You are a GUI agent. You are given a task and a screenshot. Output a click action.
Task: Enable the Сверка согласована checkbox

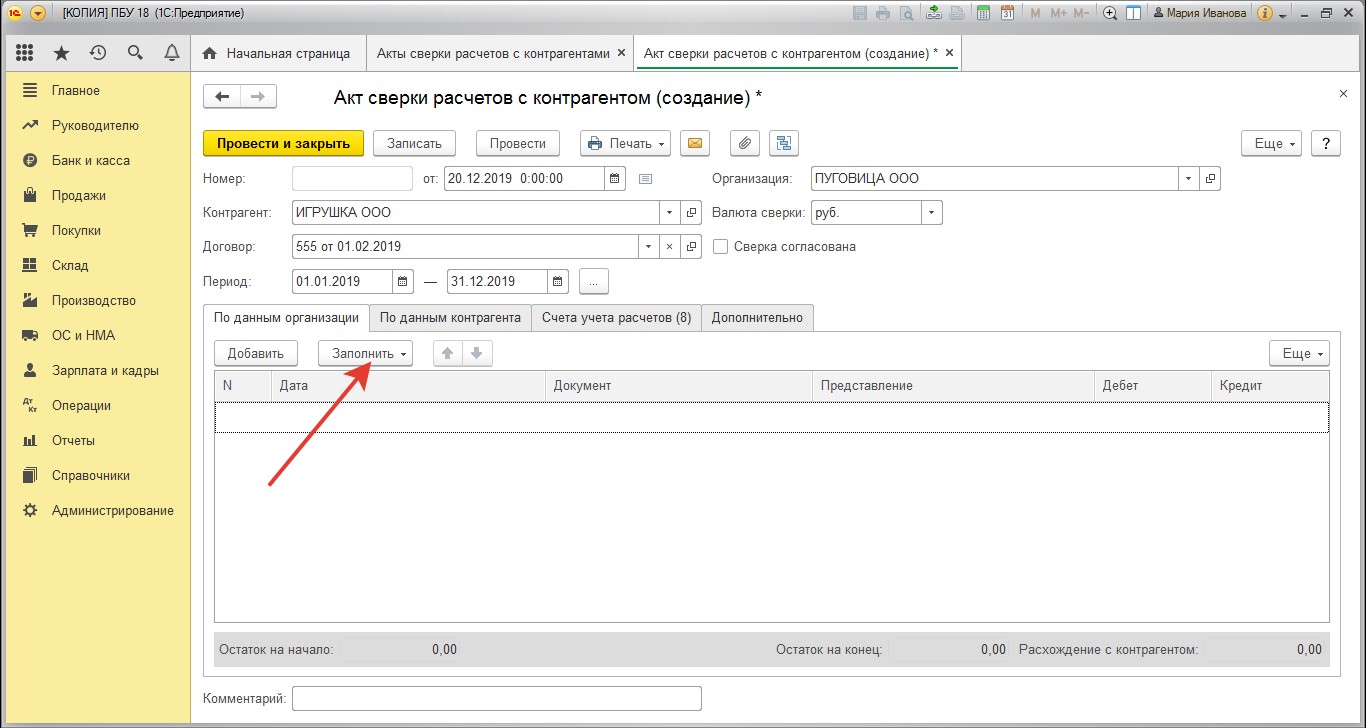coord(720,247)
